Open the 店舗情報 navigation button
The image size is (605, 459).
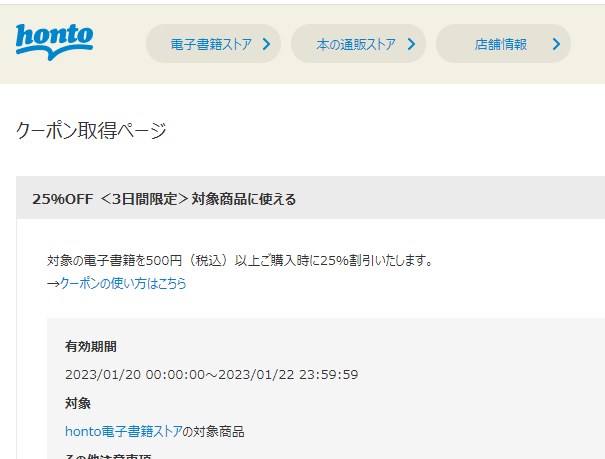click(x=504, y=44)
